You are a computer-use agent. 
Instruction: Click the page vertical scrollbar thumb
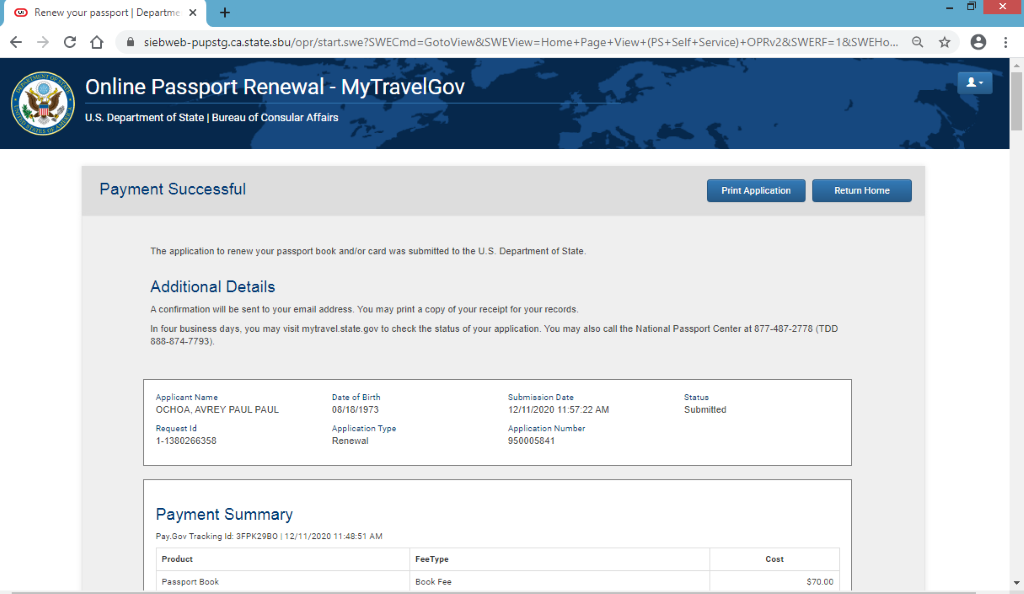[1017, 101]
